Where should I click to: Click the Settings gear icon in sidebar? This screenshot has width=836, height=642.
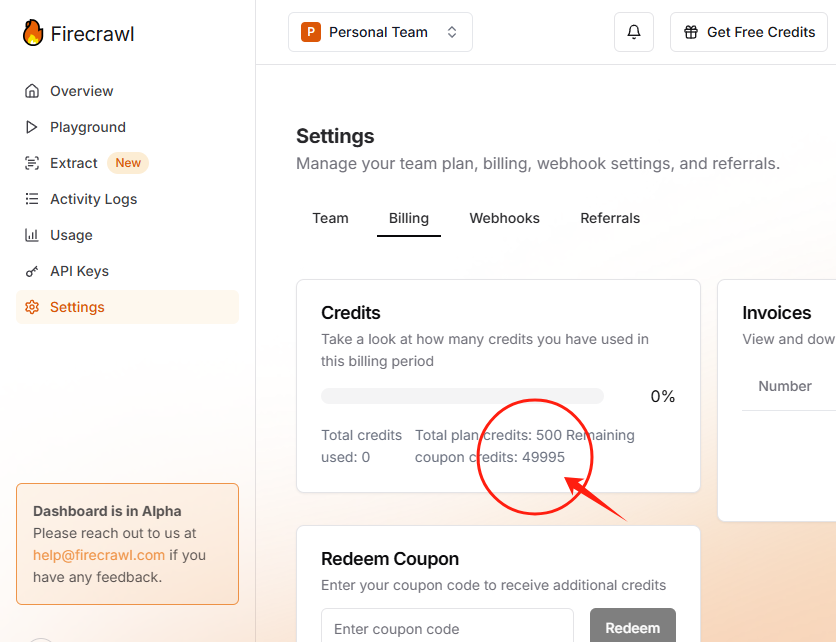32,307
